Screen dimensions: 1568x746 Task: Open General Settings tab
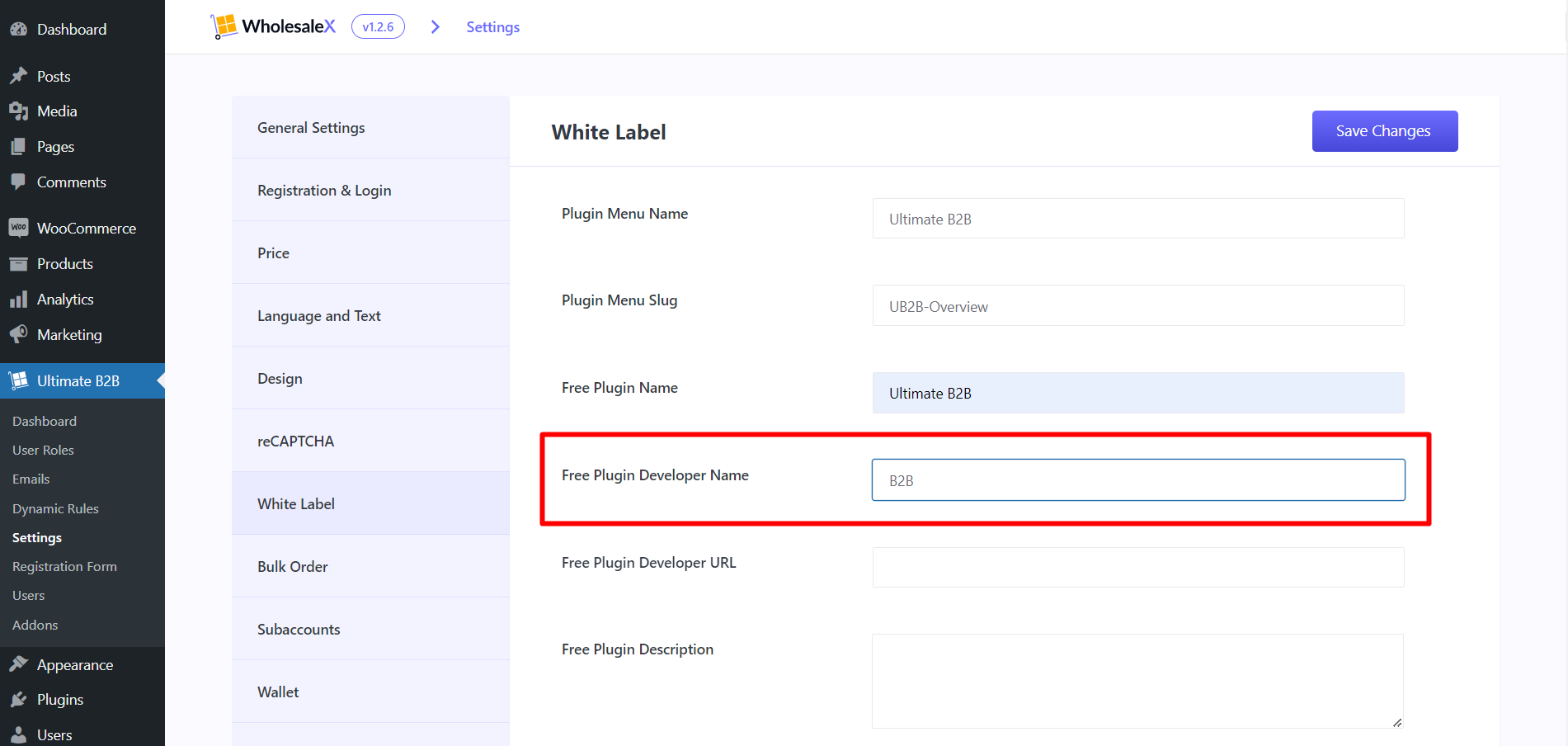(370, 128)
